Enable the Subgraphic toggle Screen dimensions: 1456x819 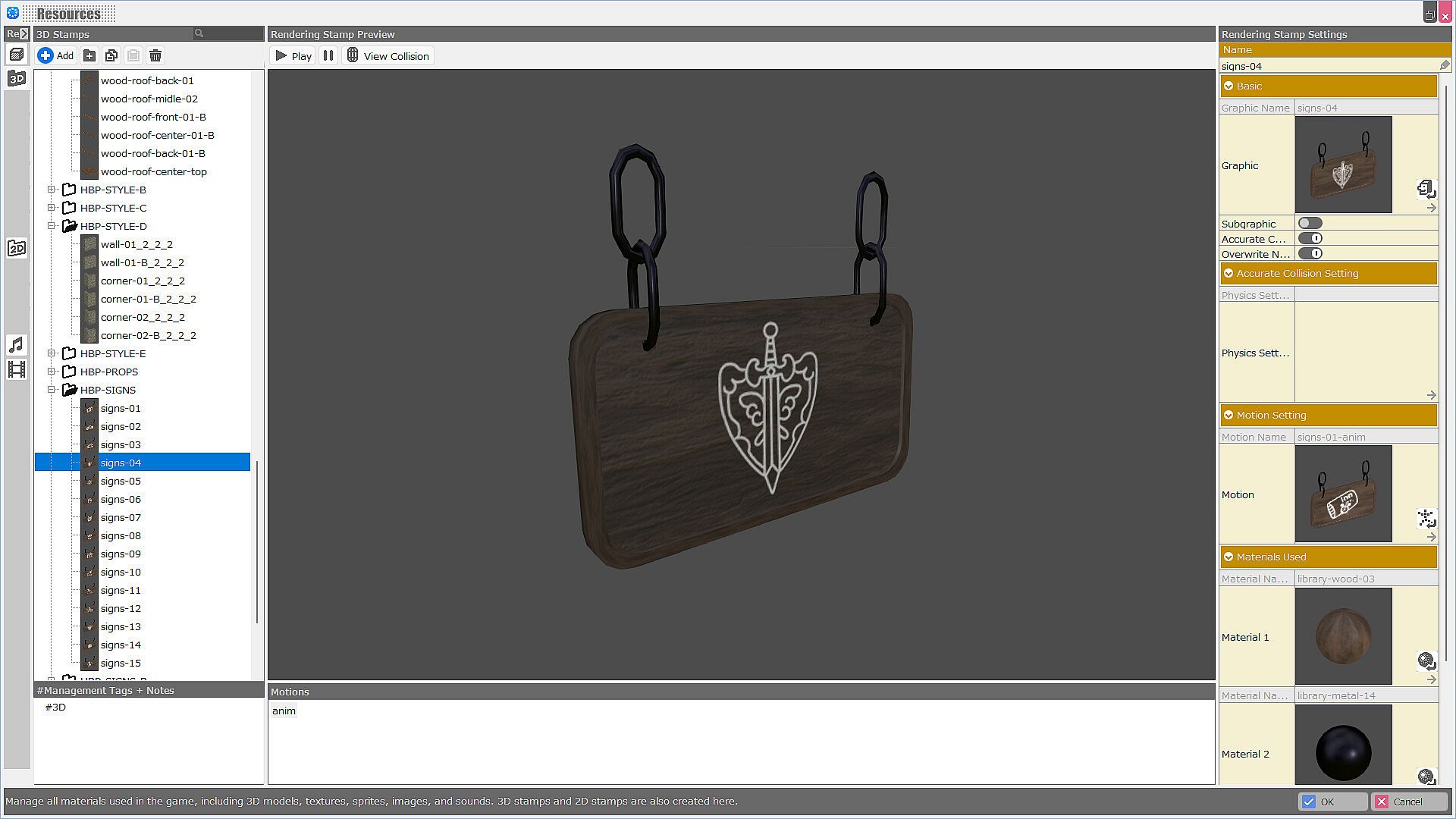1310,223
